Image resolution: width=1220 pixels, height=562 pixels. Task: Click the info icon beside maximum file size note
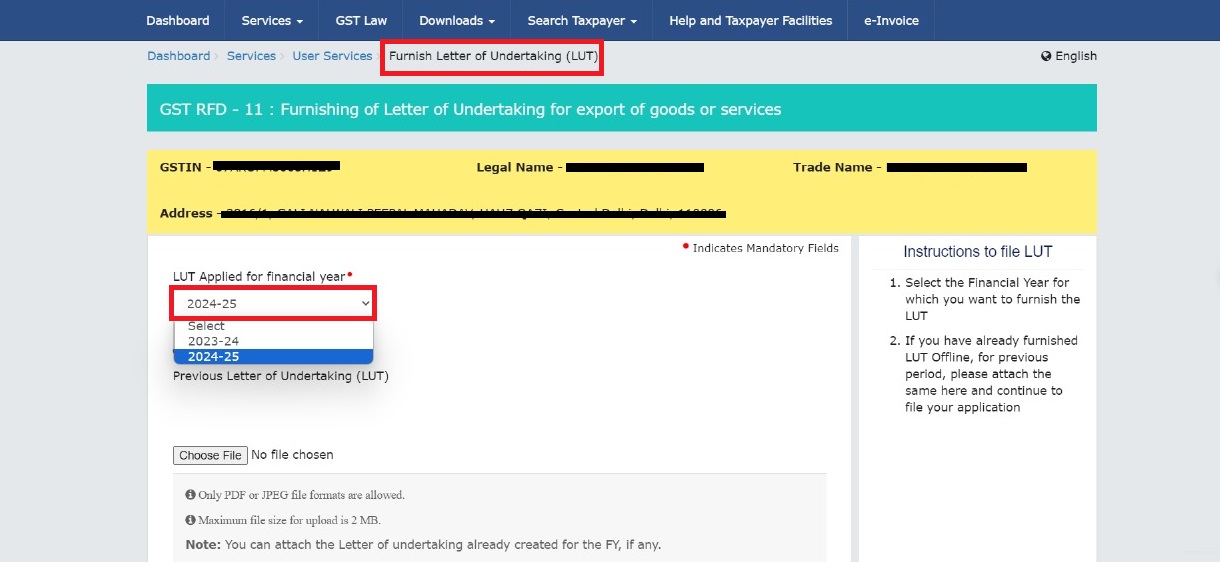pos(190,520)
